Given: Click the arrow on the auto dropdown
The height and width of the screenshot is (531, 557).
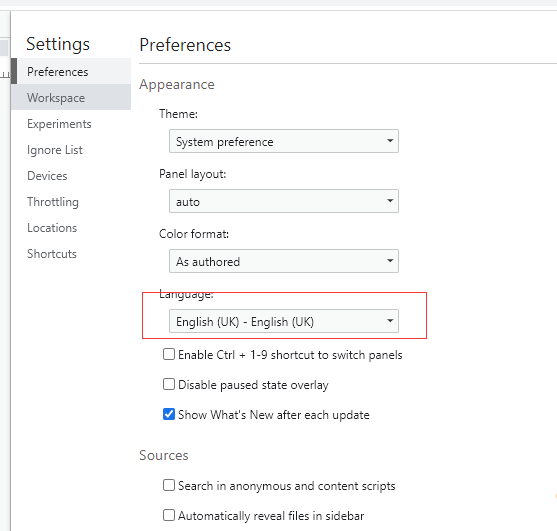Looking at the screenshot, I should (390, 201).
